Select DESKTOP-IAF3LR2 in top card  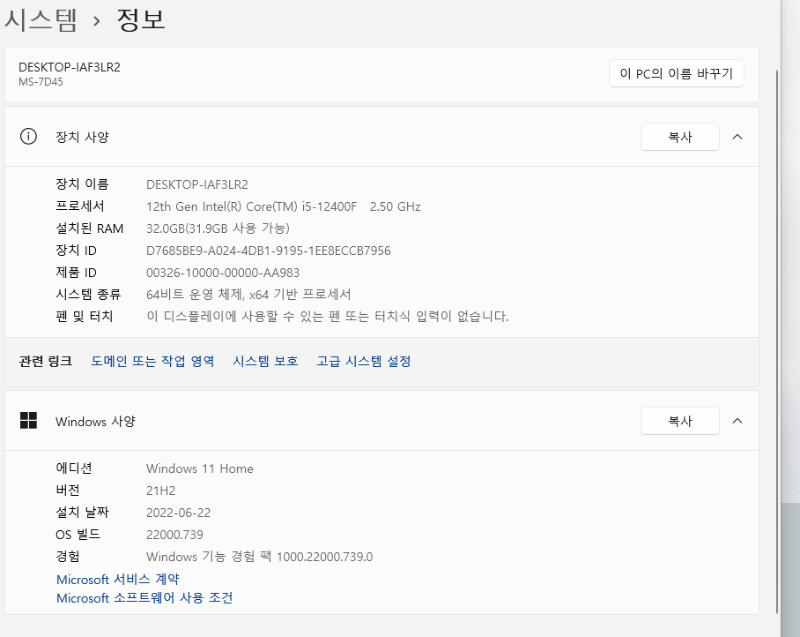point(69,67)
